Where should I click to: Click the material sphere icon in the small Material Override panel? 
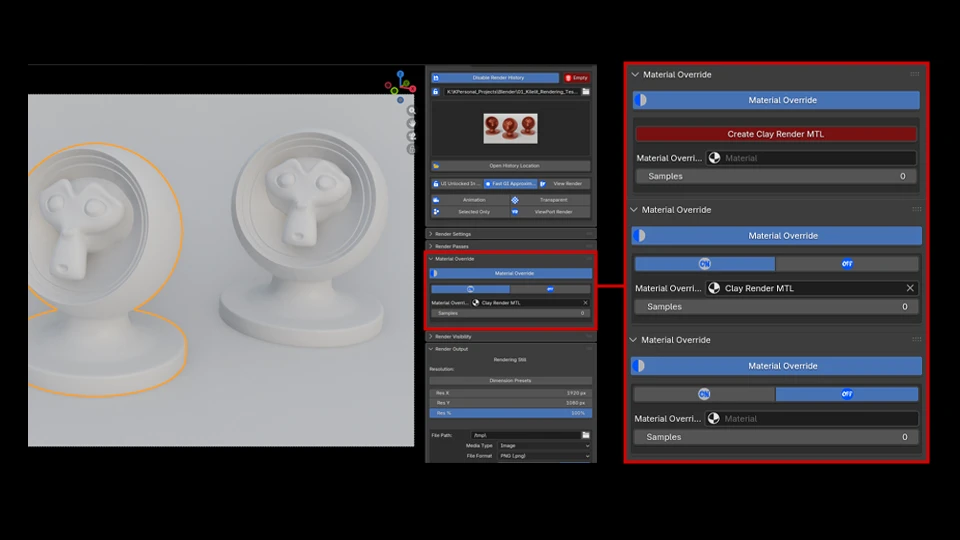coord(476,302)
